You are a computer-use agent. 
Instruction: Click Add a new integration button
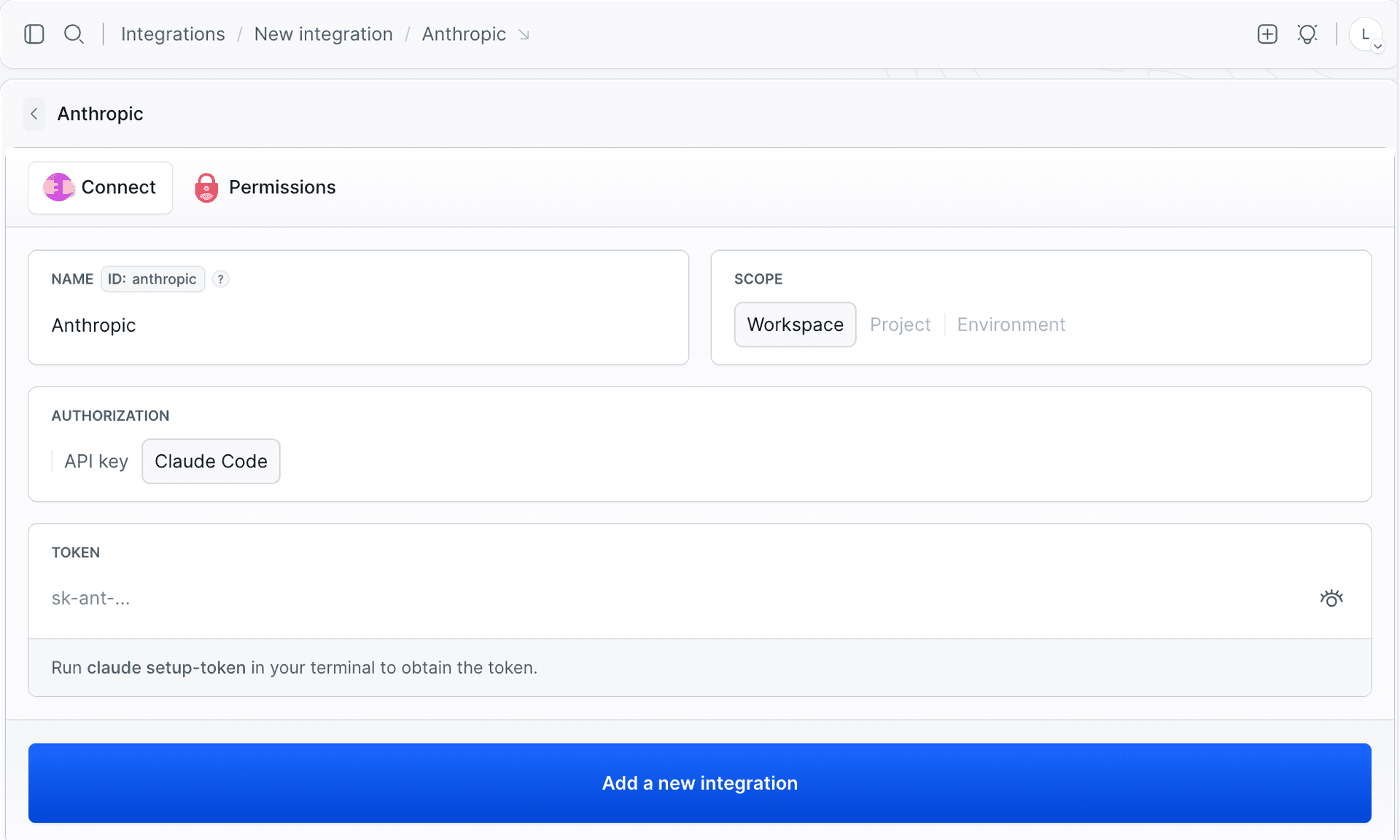pos(700,783)
